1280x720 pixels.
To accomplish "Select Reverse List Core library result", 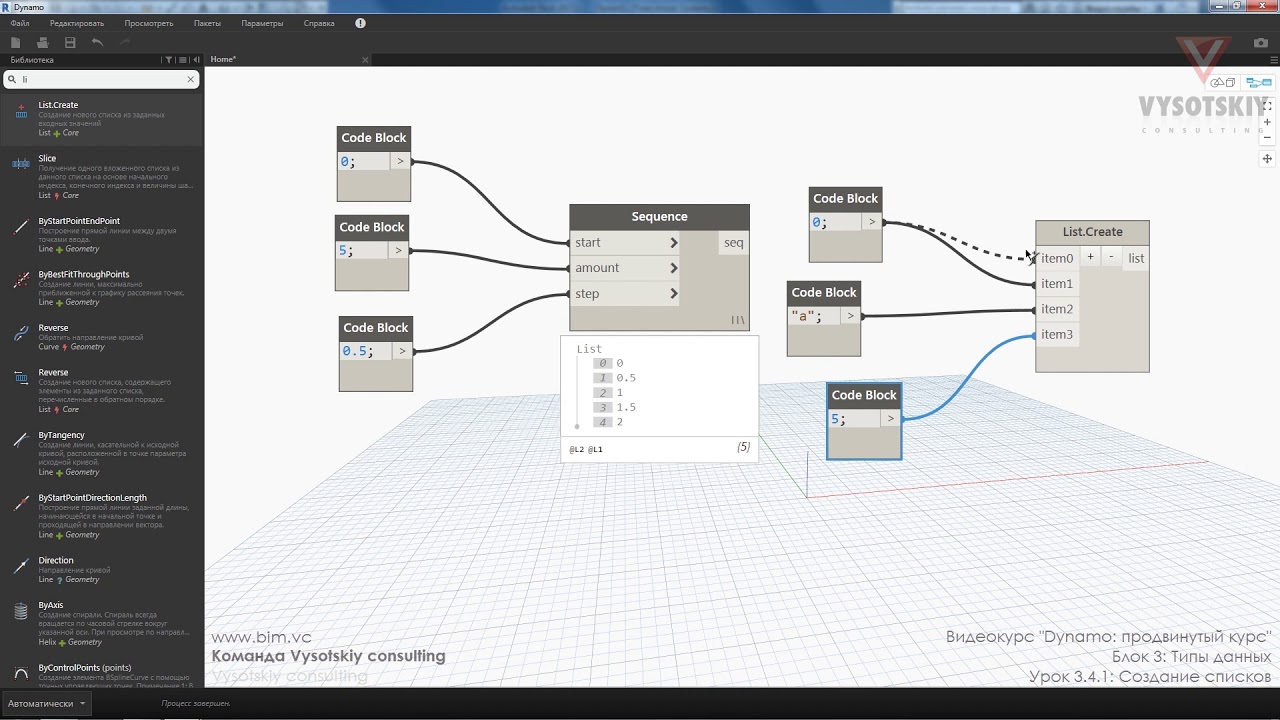I will (101, 390).
